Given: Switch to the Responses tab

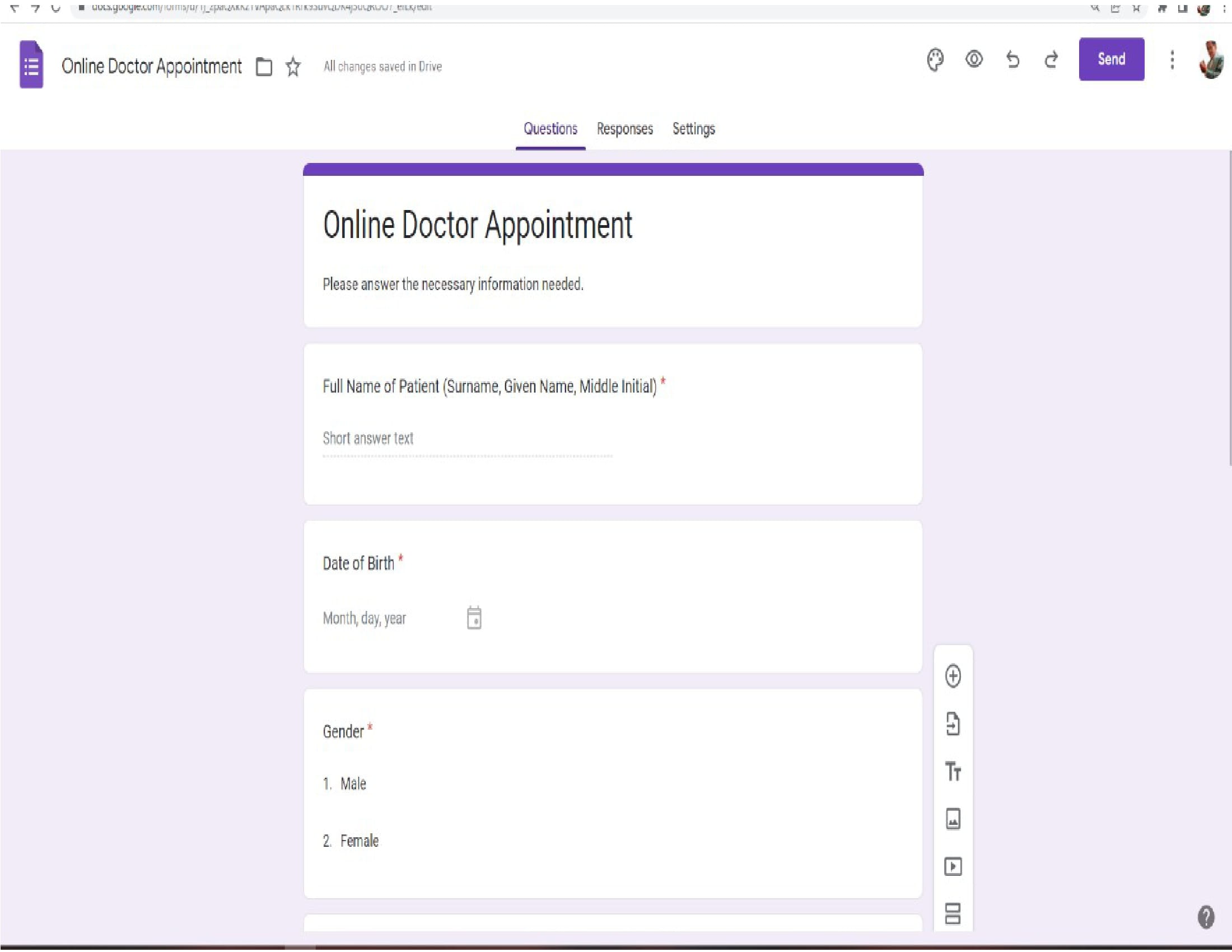Looking at the screenshot, I should pos(624,129).
